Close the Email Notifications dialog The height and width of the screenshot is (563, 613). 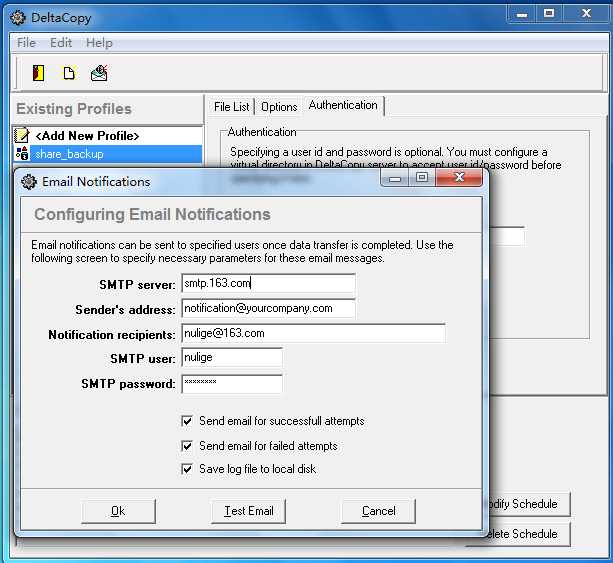tap(459, 178)
